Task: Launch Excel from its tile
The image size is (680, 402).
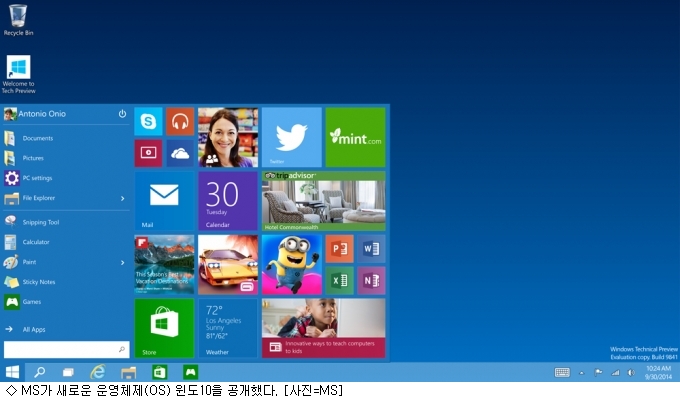Action: (x=340, y=281)
